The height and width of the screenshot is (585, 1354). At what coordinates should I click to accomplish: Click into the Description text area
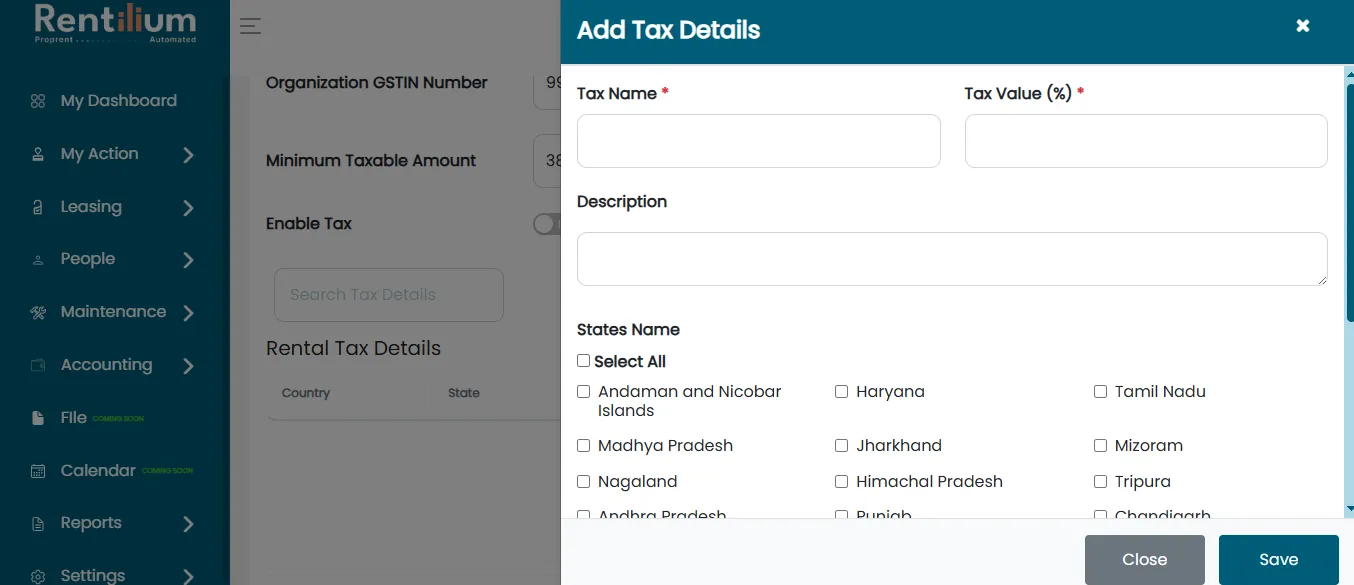coord(952,259)
